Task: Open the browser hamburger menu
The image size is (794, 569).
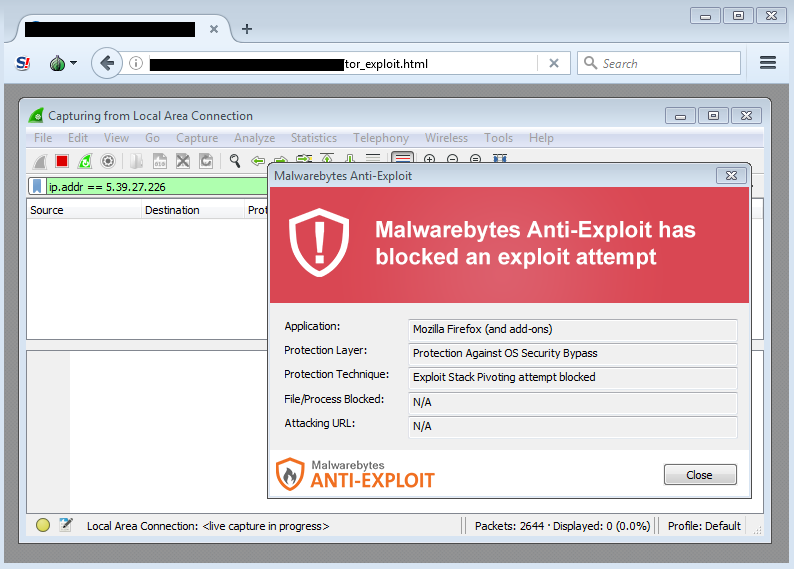Action: click(x=768, y=63)
